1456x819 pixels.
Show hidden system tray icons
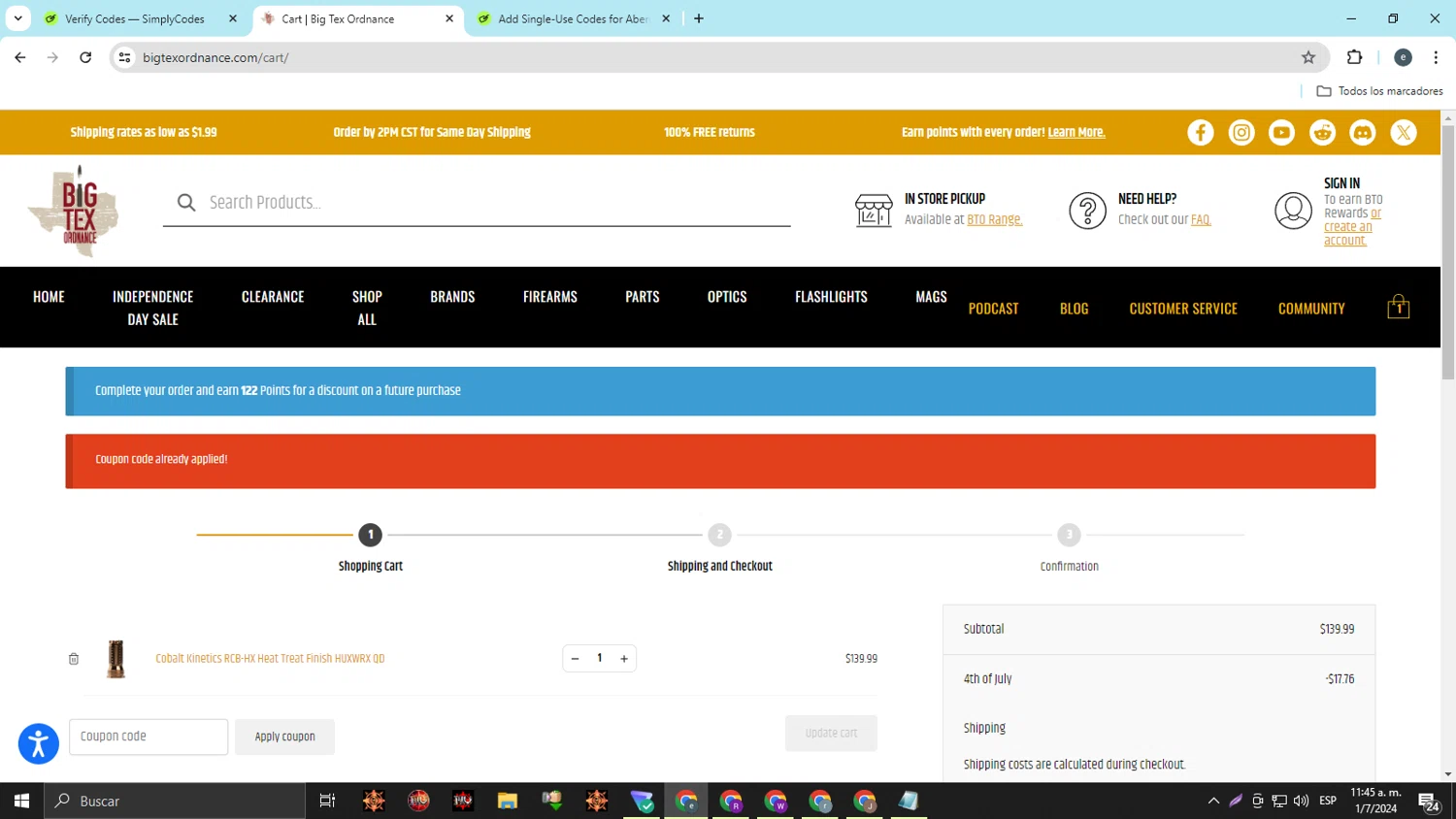[1213, 801]
